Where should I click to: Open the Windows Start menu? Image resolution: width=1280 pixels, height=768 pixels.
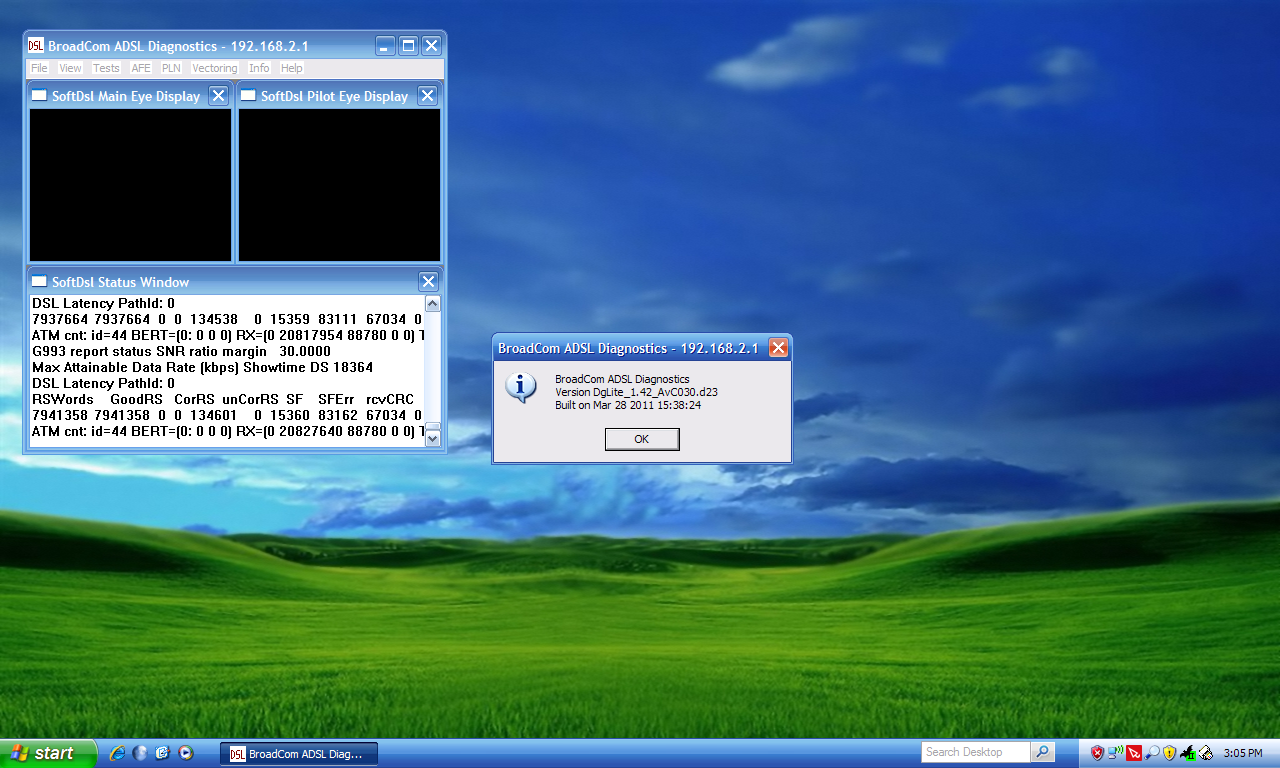[x=48, y=753]
